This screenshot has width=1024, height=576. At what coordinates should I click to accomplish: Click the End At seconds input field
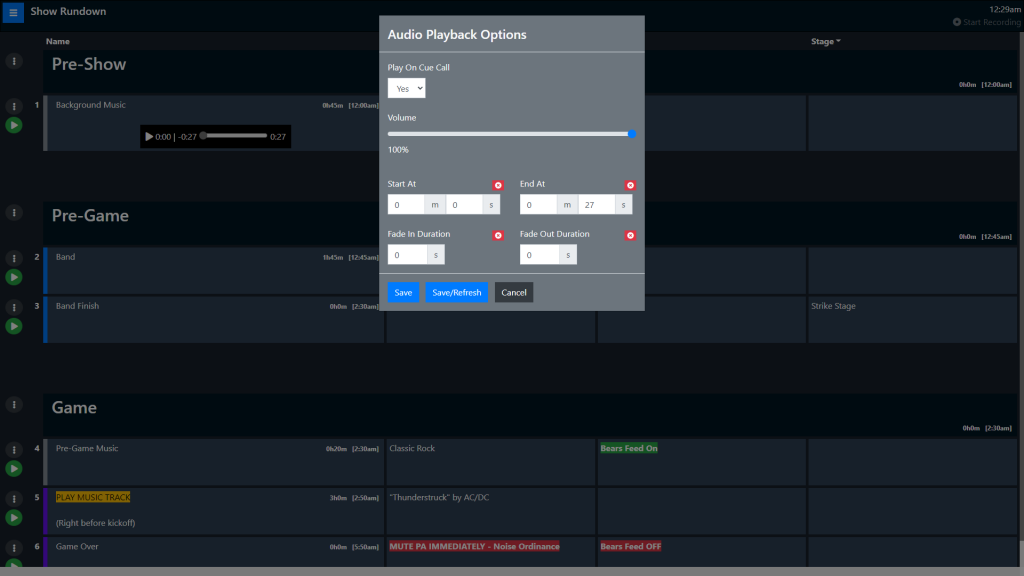coord(596,205)
